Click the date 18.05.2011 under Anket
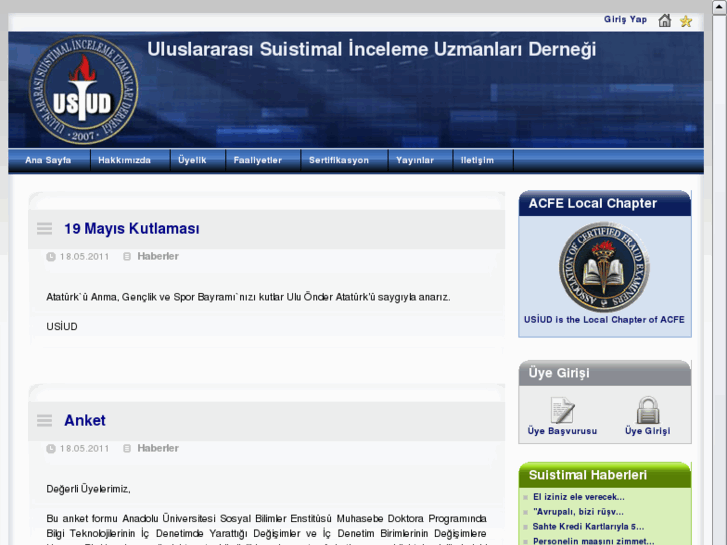Viewport: 727px width, 545px height. coord(84,449)
